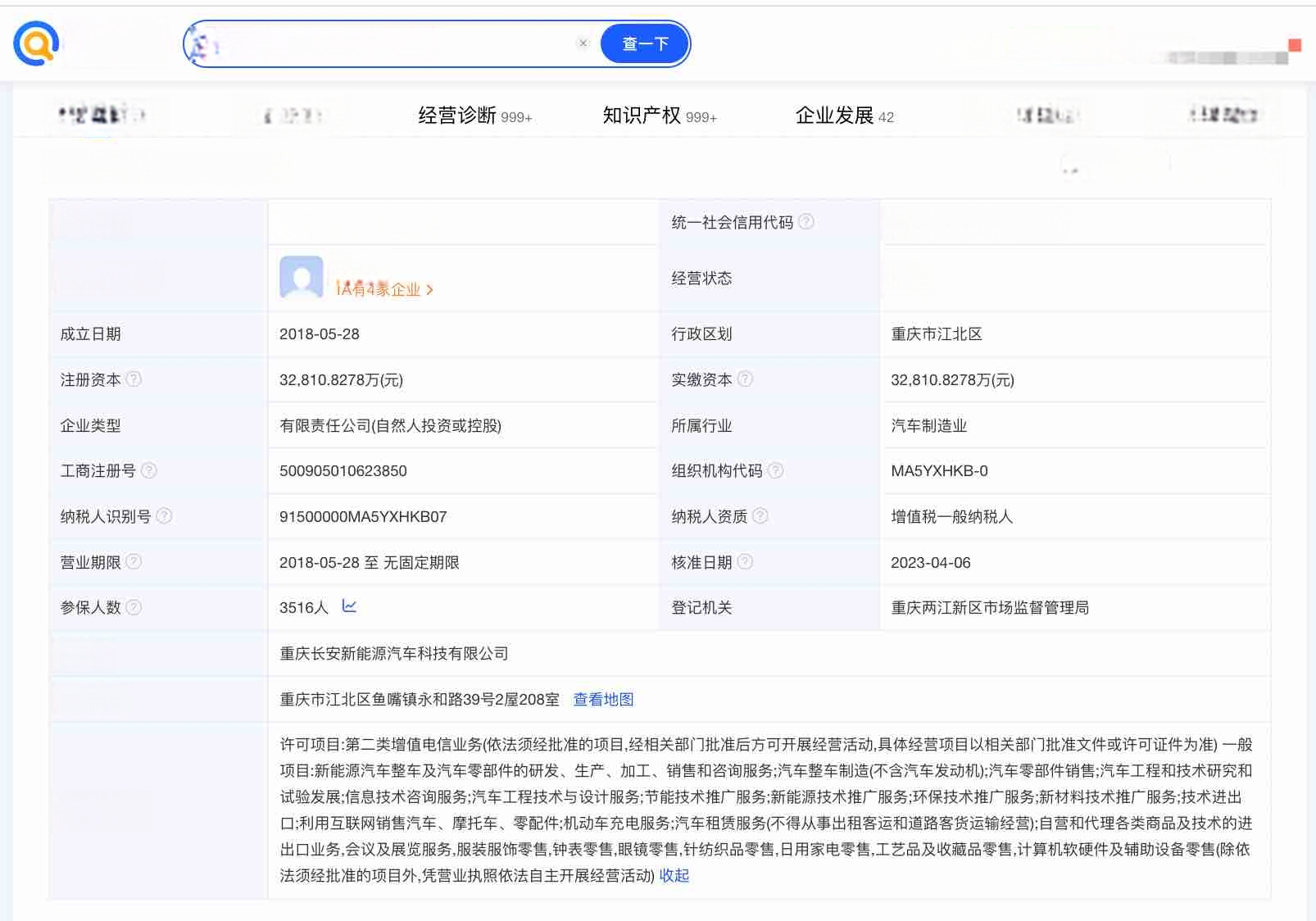Show help for 纳税人资质

click(760, 515)
